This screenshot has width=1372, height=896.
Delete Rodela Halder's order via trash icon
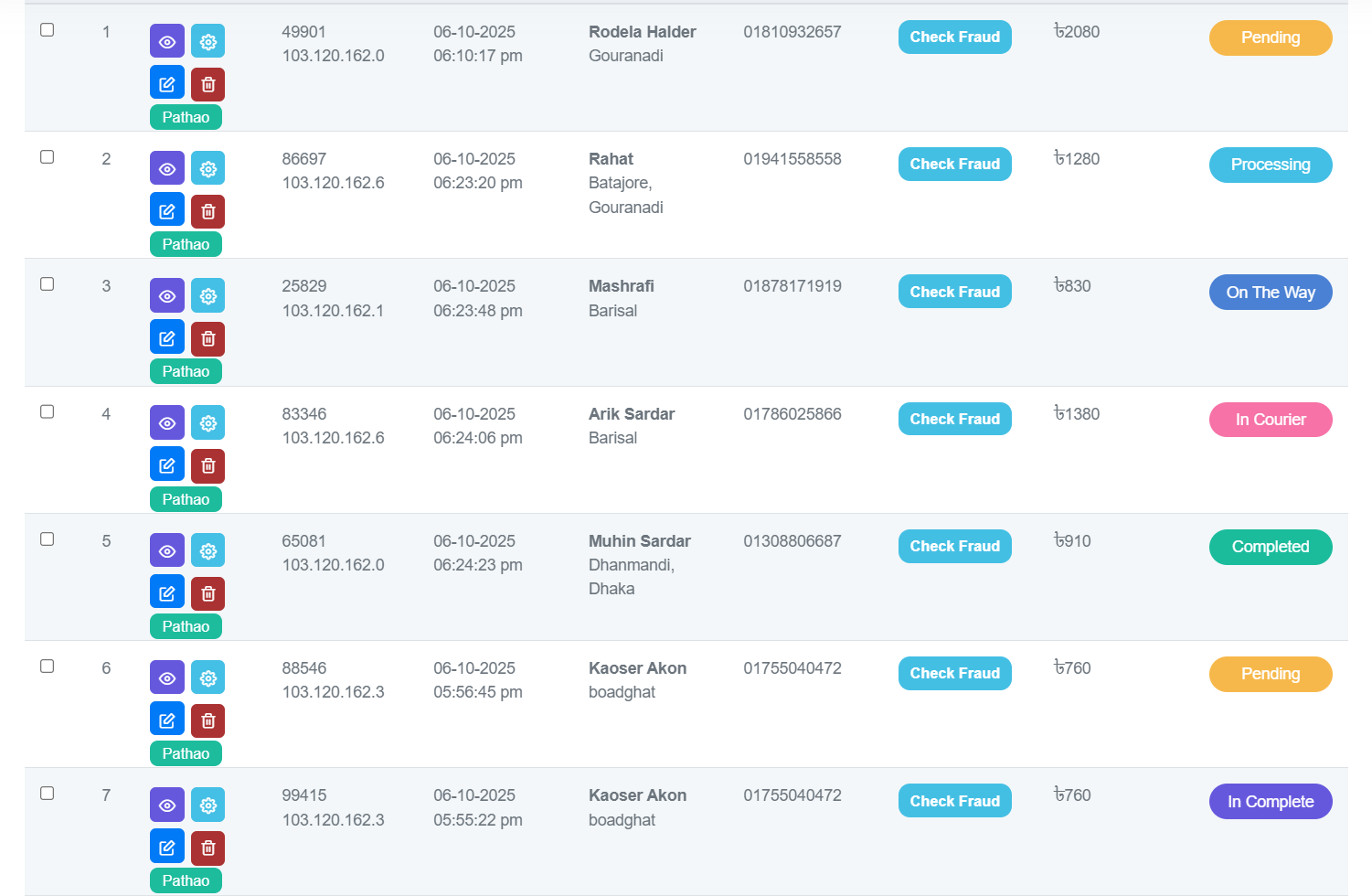[x=208, y=84]
